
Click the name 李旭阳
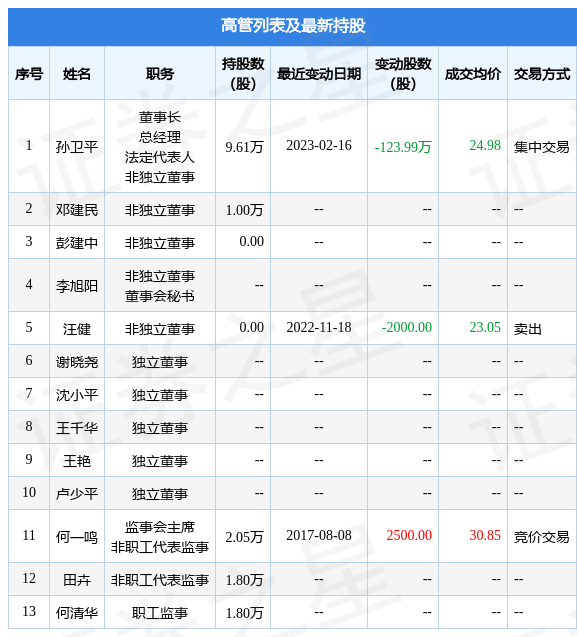(x=77, y=286)
